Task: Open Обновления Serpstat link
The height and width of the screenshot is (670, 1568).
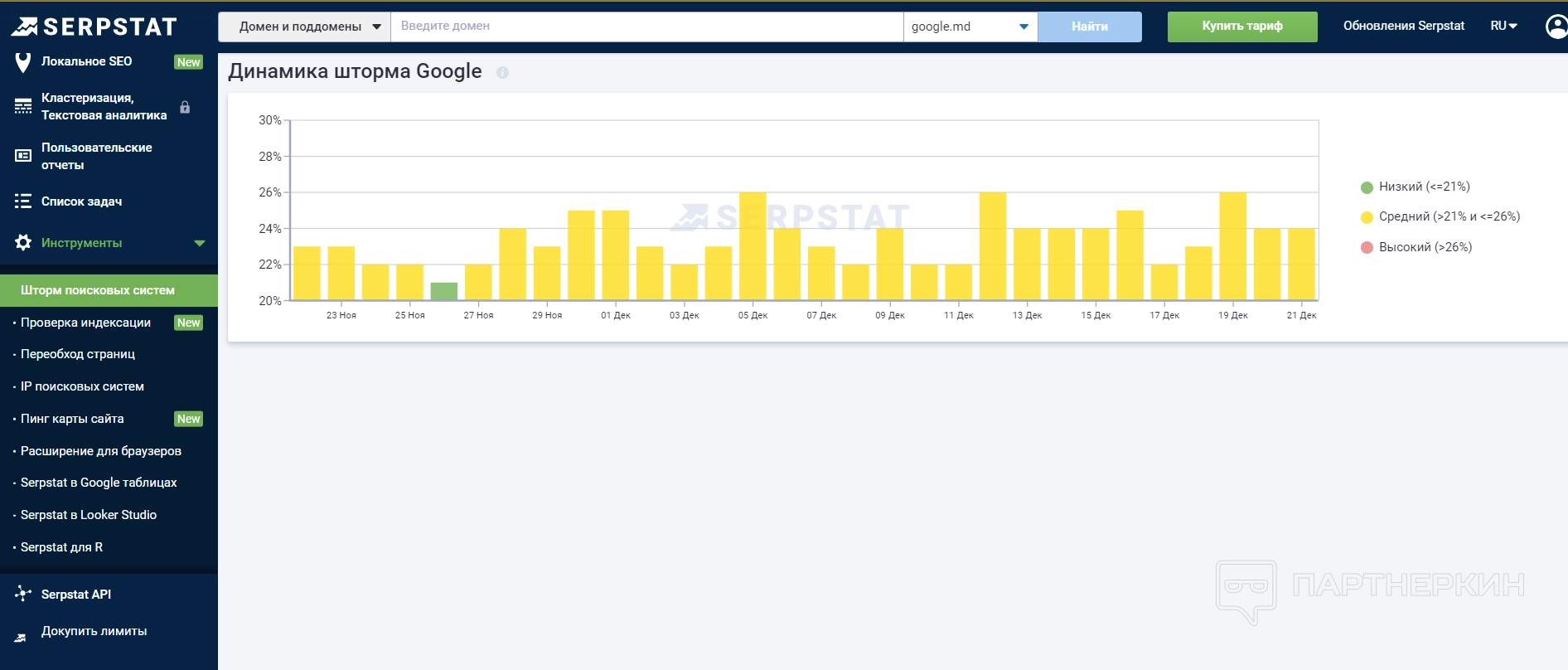Action: point(1404,26)
